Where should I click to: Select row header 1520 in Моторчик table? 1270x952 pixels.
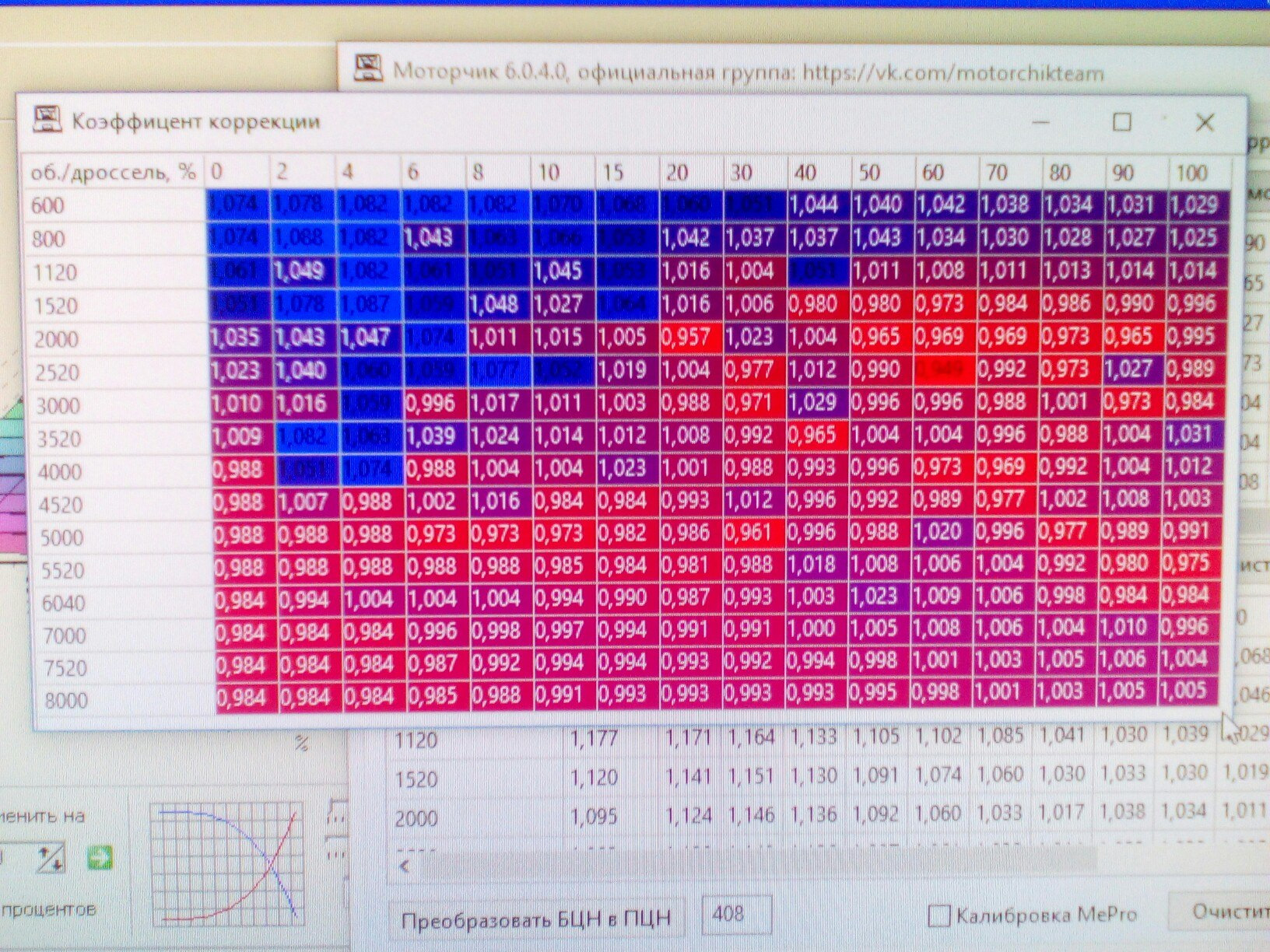tap(475, 779)
